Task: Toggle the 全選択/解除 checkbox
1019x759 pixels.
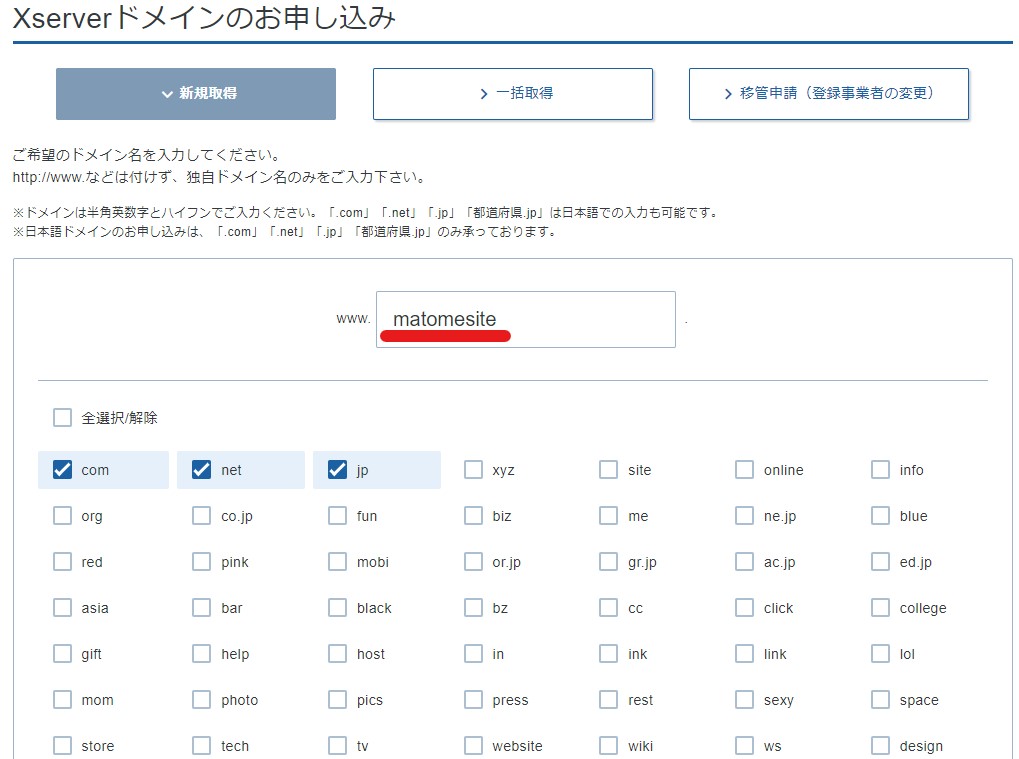Action: coord(62,417)
